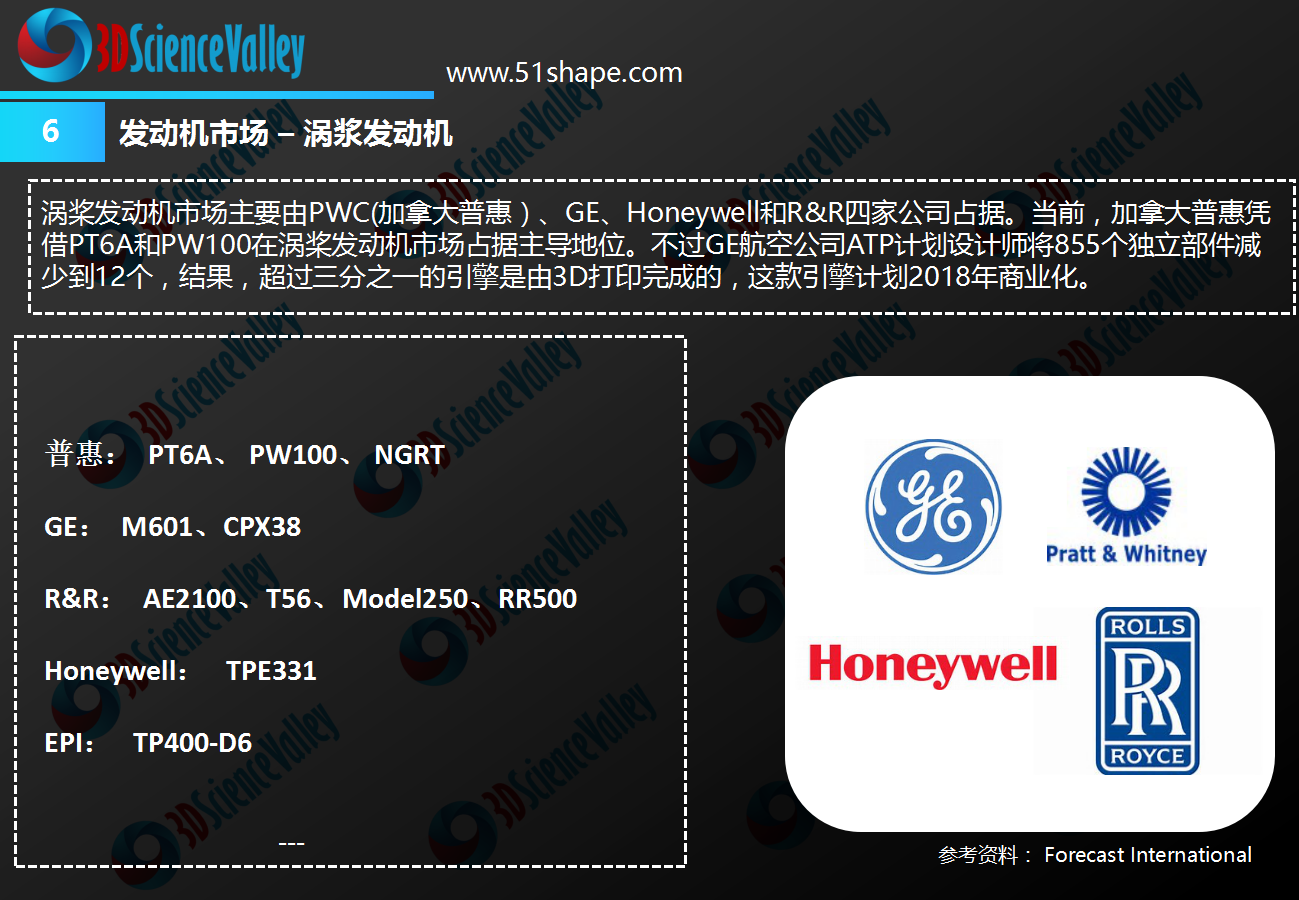Select the R&R AE2100 T56 line
The height and width of the screenshot is (900, 1299).
(311, 599)
